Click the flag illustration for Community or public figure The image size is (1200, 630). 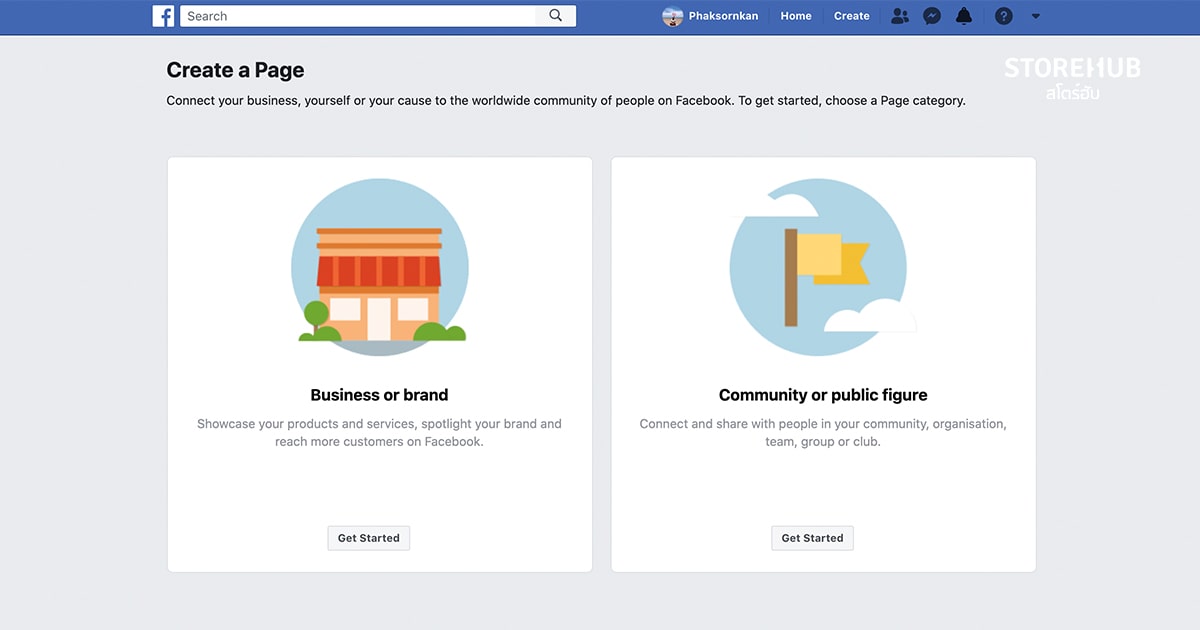point(823,267)
